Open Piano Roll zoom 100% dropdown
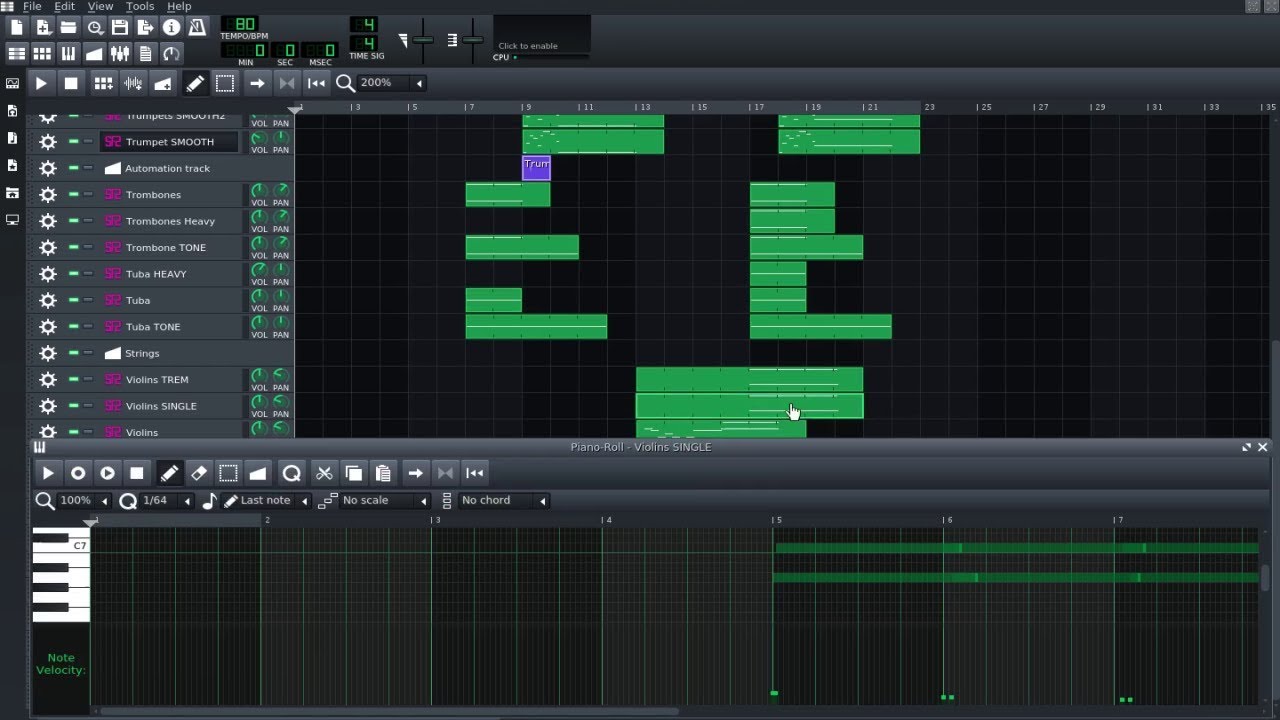The image size is (1280, 720). pos(82,501)
